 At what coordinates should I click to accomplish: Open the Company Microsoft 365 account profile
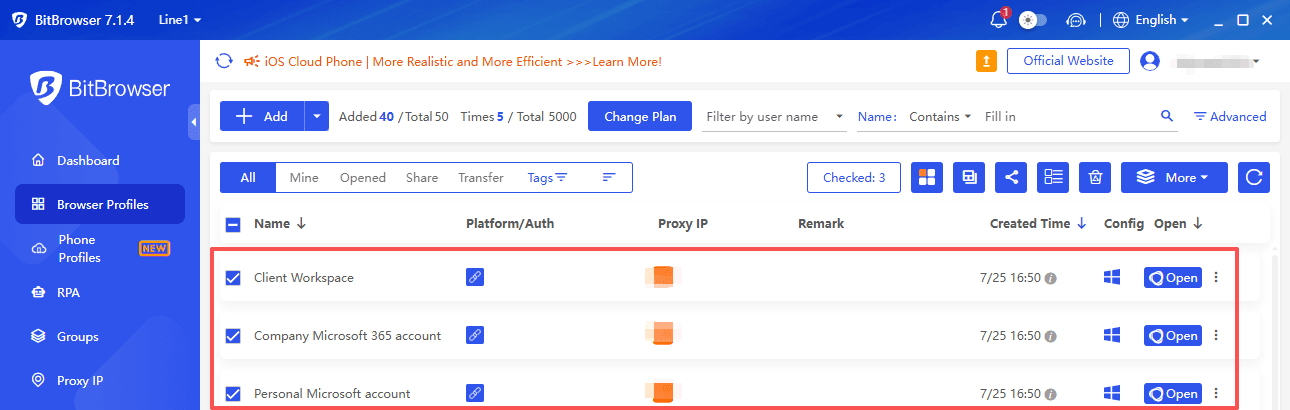(x=1173, y=336)
